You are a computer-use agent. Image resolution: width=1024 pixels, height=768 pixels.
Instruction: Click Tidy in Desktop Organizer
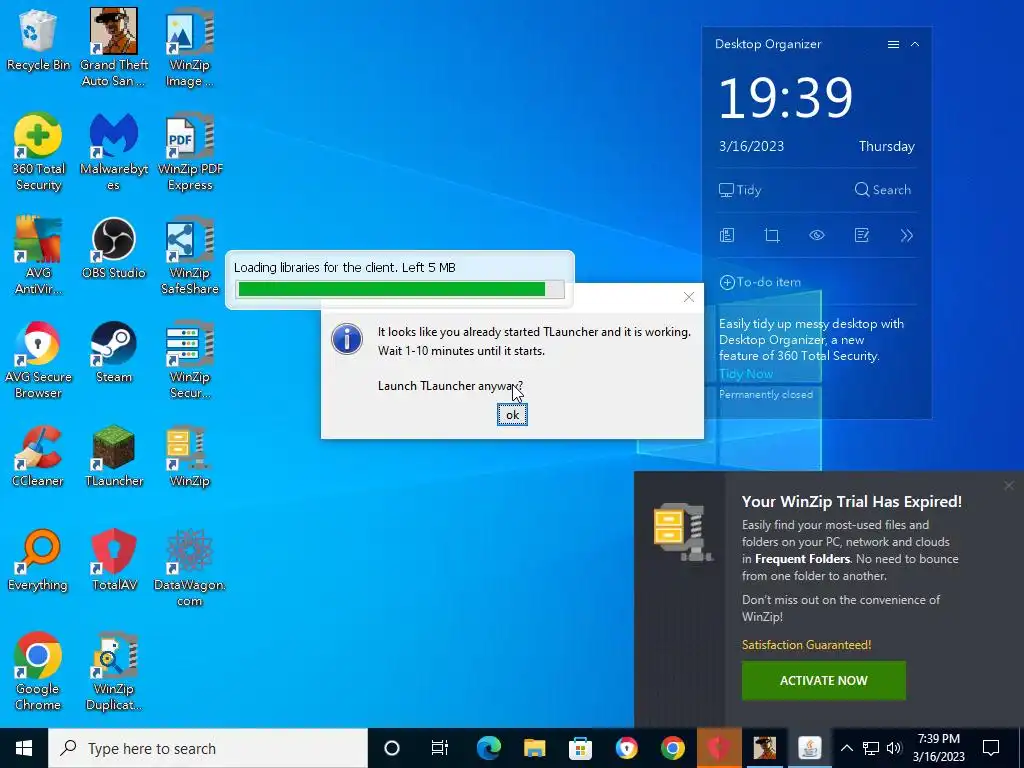(740, 190)
